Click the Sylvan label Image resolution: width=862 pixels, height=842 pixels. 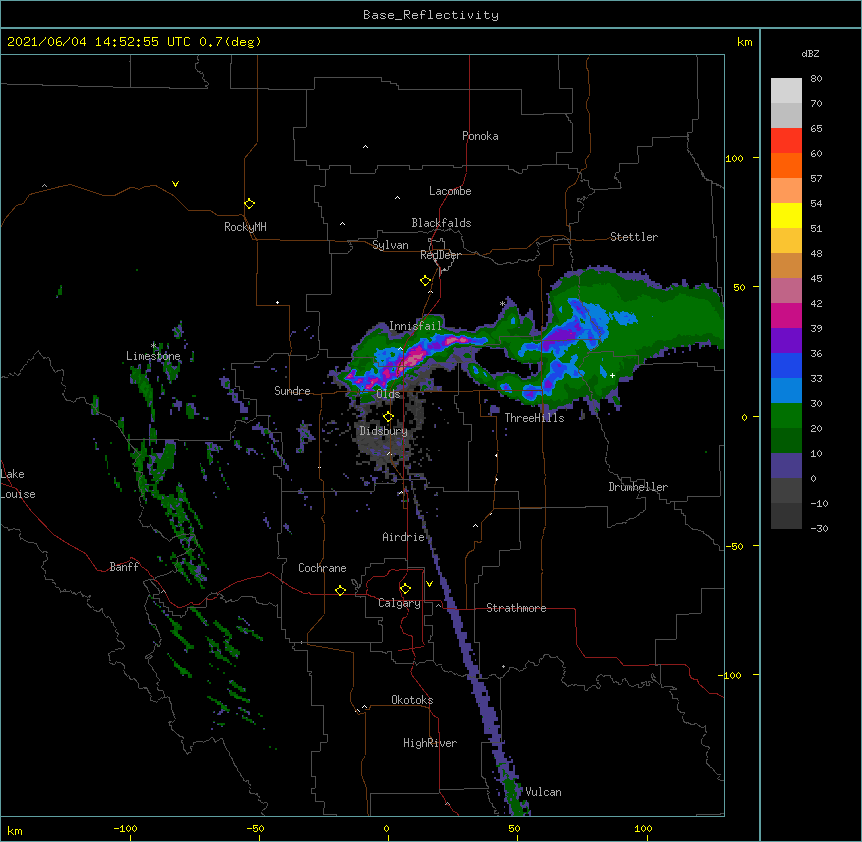(x=390, y=245)
